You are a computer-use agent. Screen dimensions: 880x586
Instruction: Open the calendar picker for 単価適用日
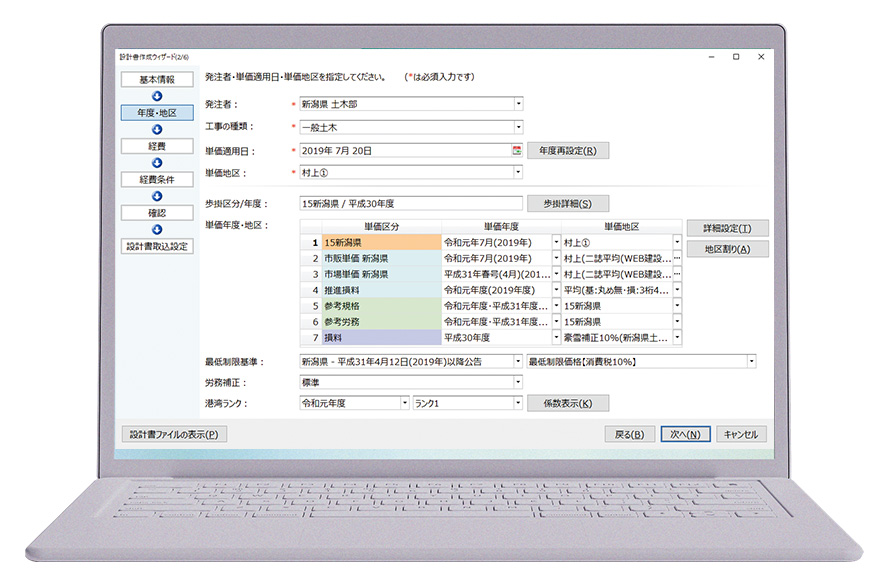[517, 151]
